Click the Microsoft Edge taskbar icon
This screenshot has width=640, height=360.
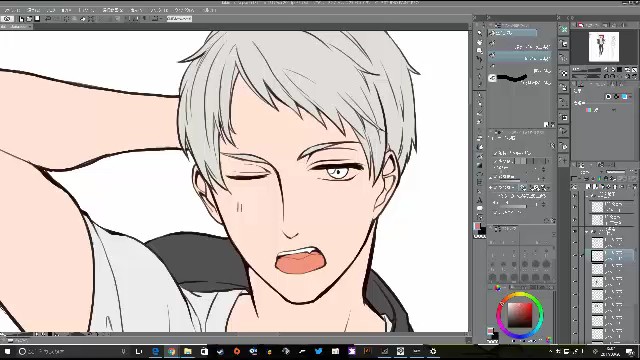(156, 351)
